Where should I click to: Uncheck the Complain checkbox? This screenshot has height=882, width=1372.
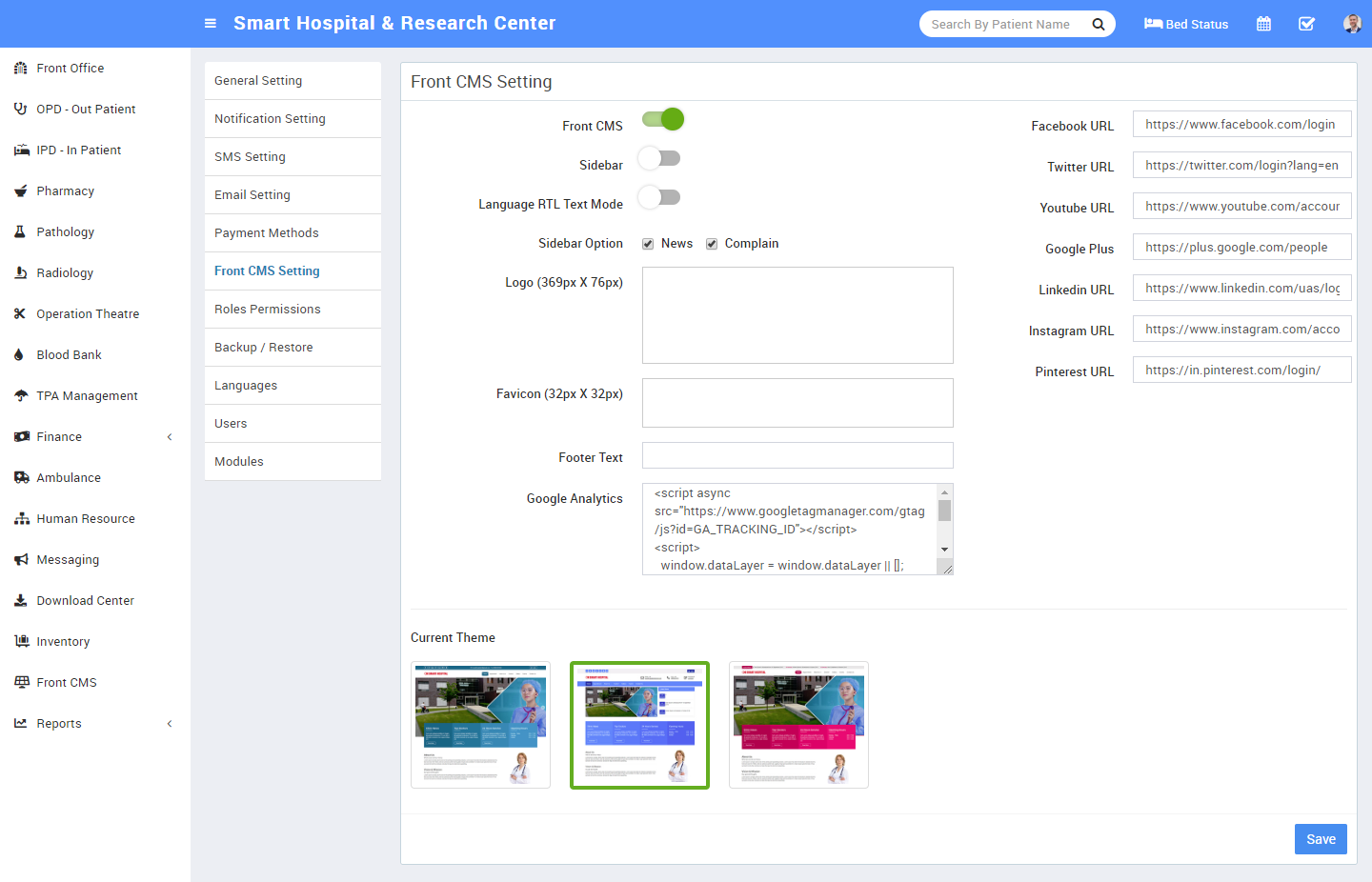tap(712, 244)
